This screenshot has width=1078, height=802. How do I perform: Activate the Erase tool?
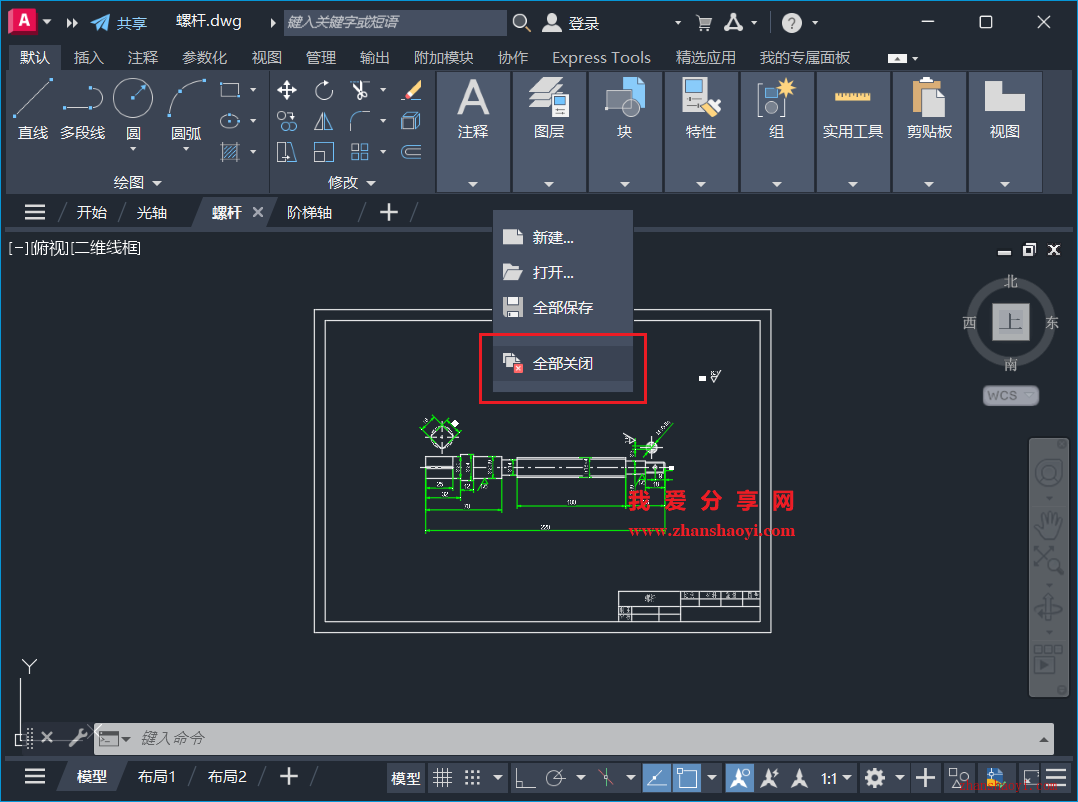click(x=410, y=90)
